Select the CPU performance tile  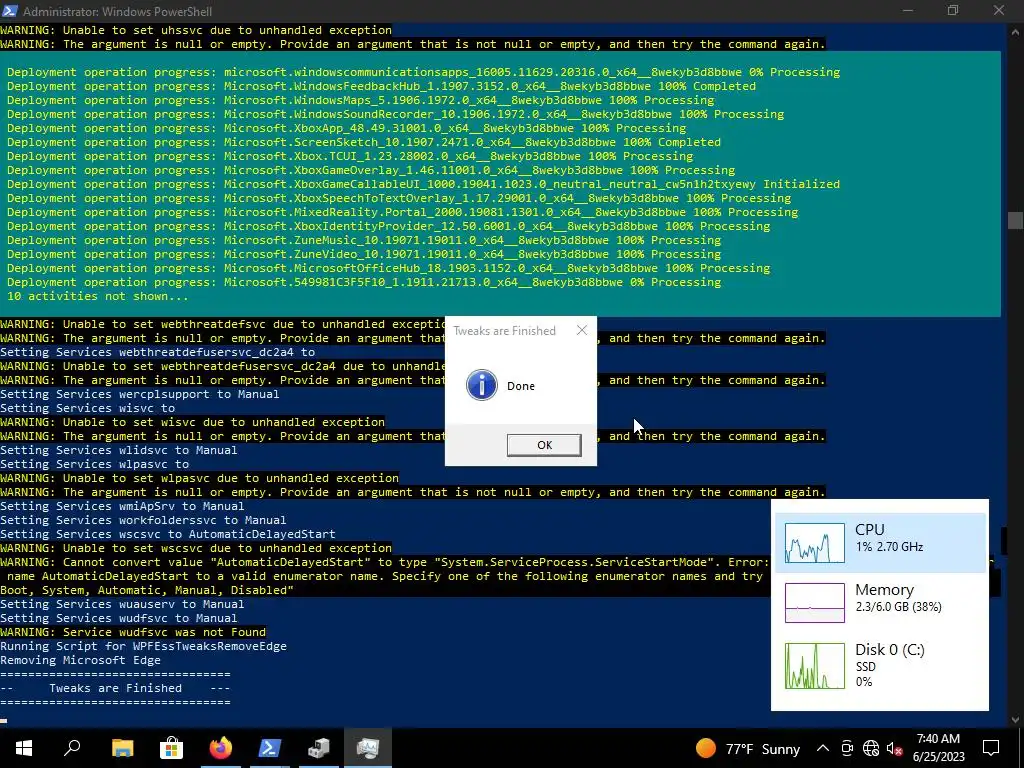point(880,542)
